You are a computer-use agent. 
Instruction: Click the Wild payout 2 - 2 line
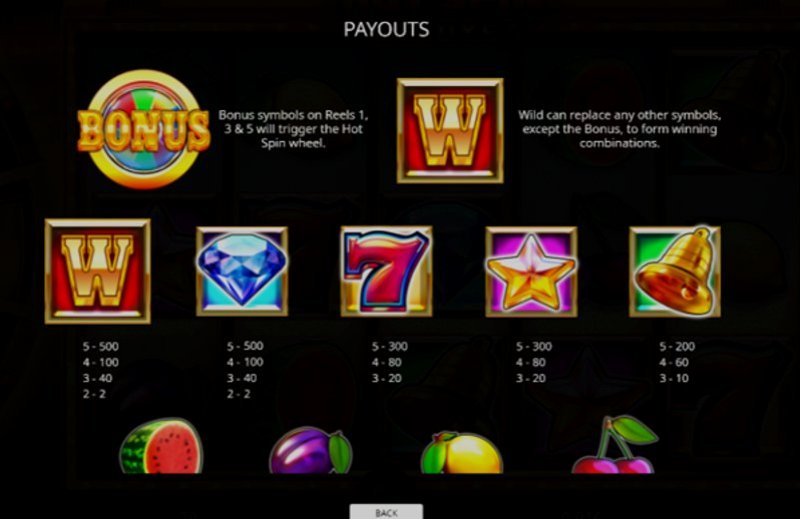pyautogui.click(x=94, y=394)
